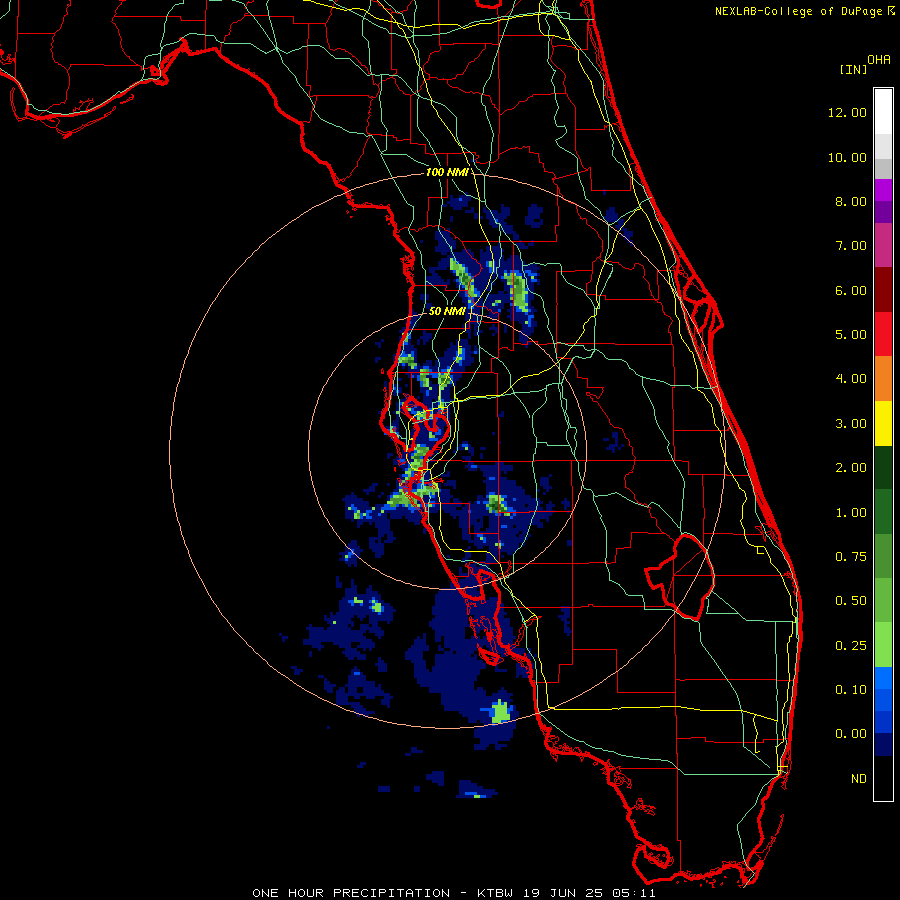Click the "0.50" legend value
The image size is (900, 900).
pyautogui.click(x=851, y=601)
